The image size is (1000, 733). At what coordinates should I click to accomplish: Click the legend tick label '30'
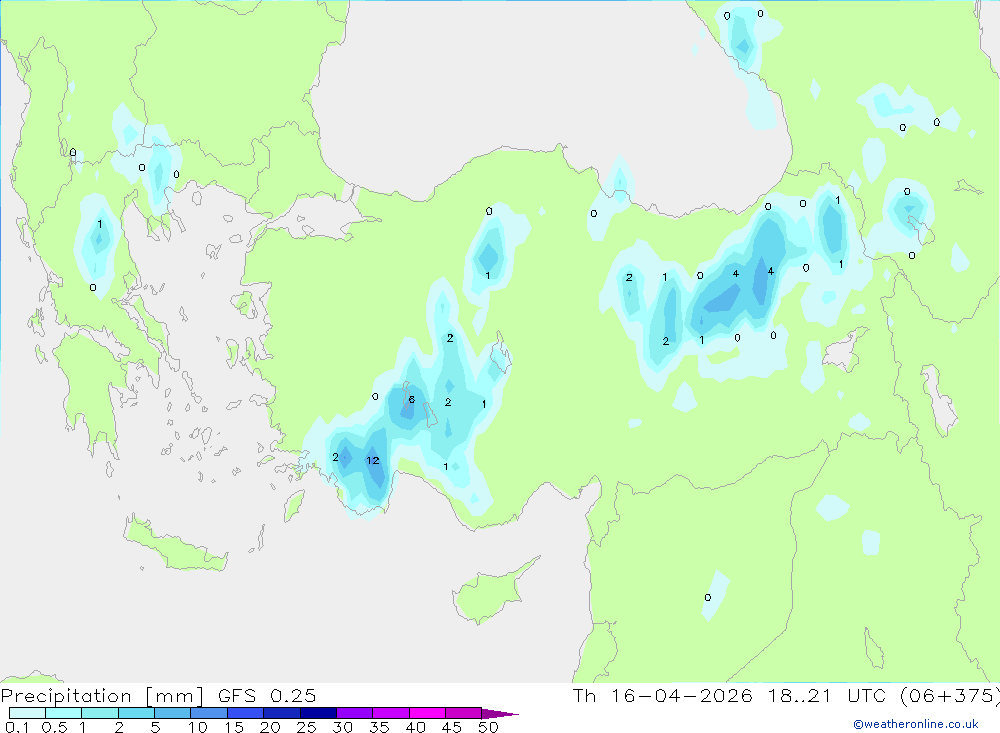[343, 727]
